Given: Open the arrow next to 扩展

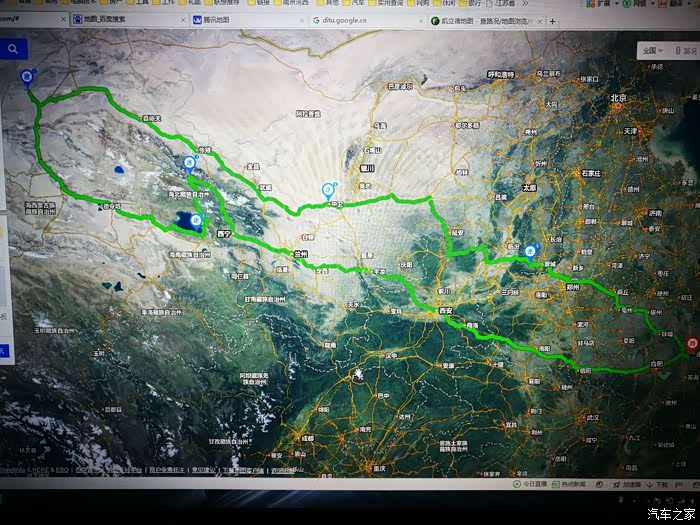Looking at the screenshot, I should click(617, 4).
